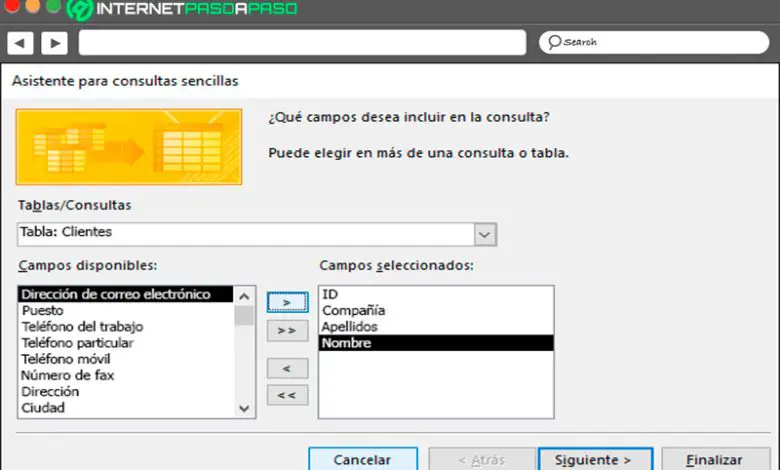Select Compañía in selected fields
The width and height of the screenshot is (780, 470).
(x=436, y=310)
